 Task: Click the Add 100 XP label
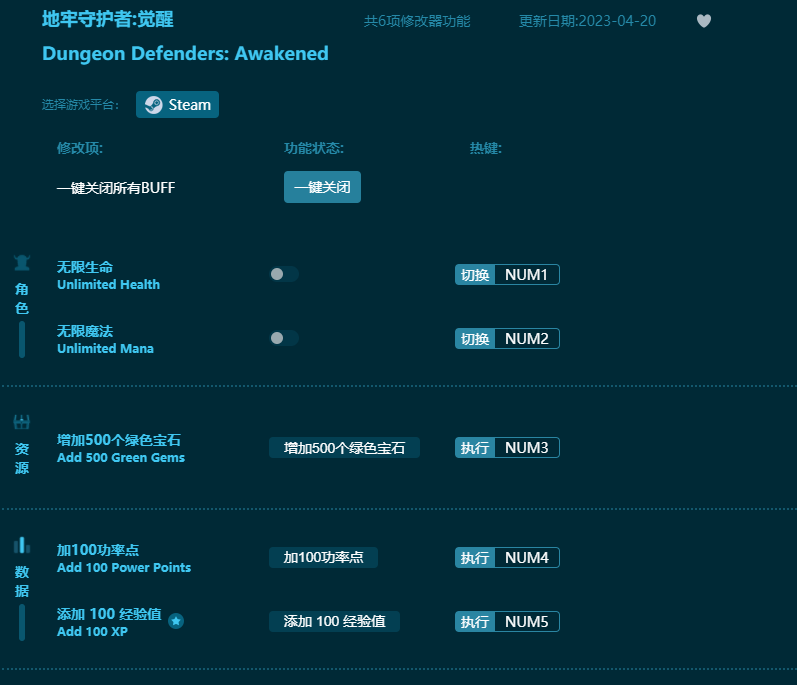coord(93,632)
